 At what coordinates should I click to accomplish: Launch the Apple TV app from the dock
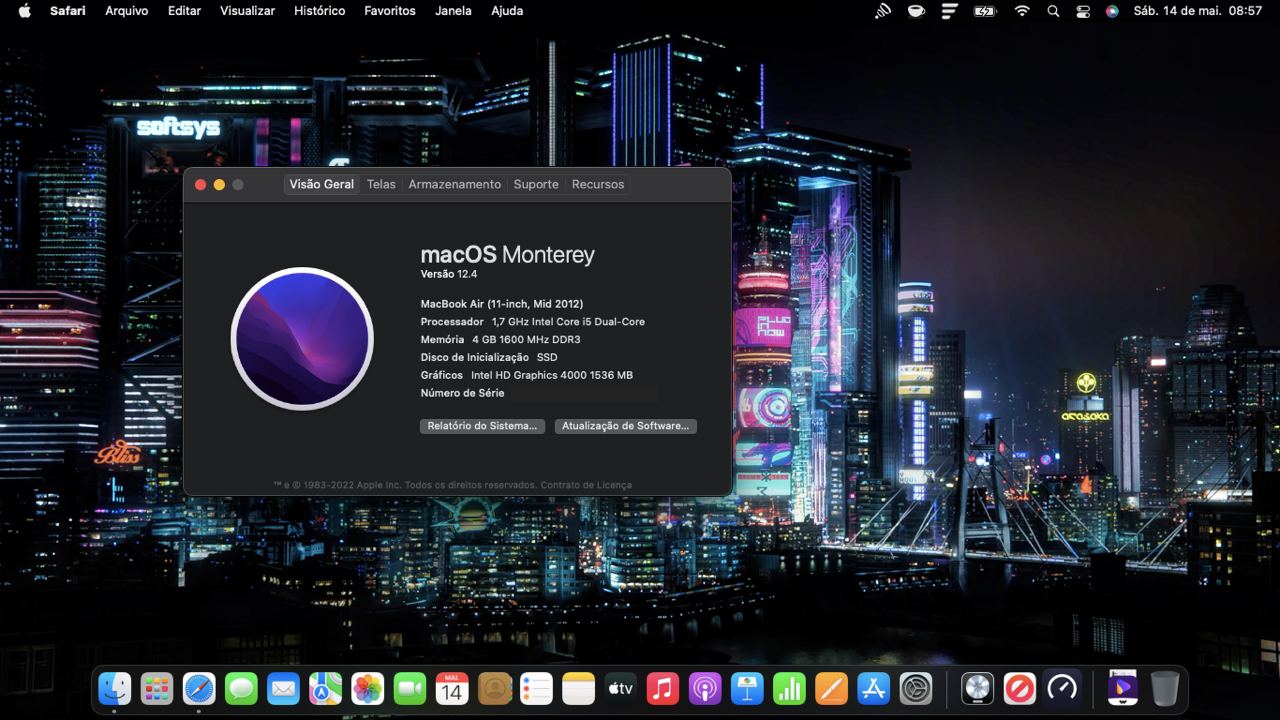[620, 688]
